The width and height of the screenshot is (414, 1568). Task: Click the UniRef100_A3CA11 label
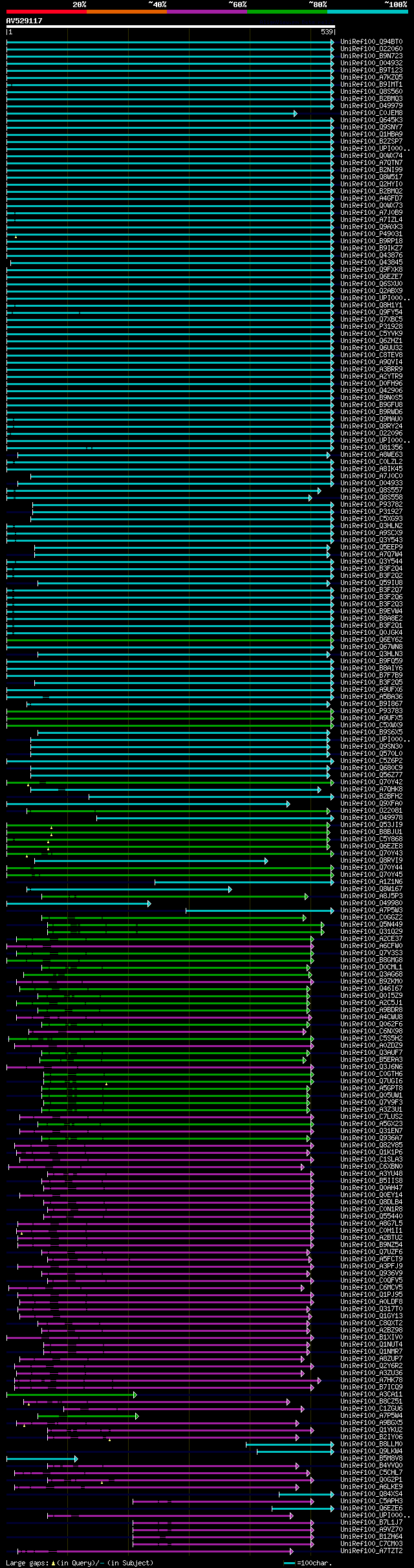(x=371, y=1394)
